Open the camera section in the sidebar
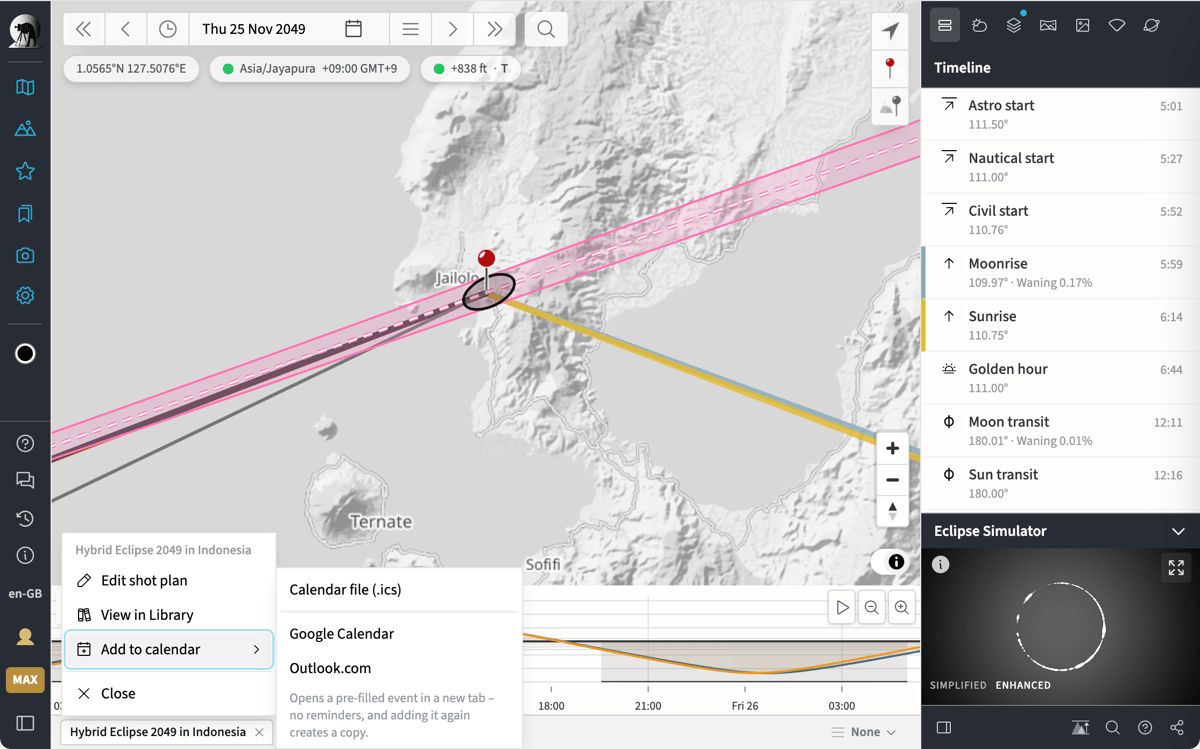The image size is (1200, 749). (x=25, y=255)
